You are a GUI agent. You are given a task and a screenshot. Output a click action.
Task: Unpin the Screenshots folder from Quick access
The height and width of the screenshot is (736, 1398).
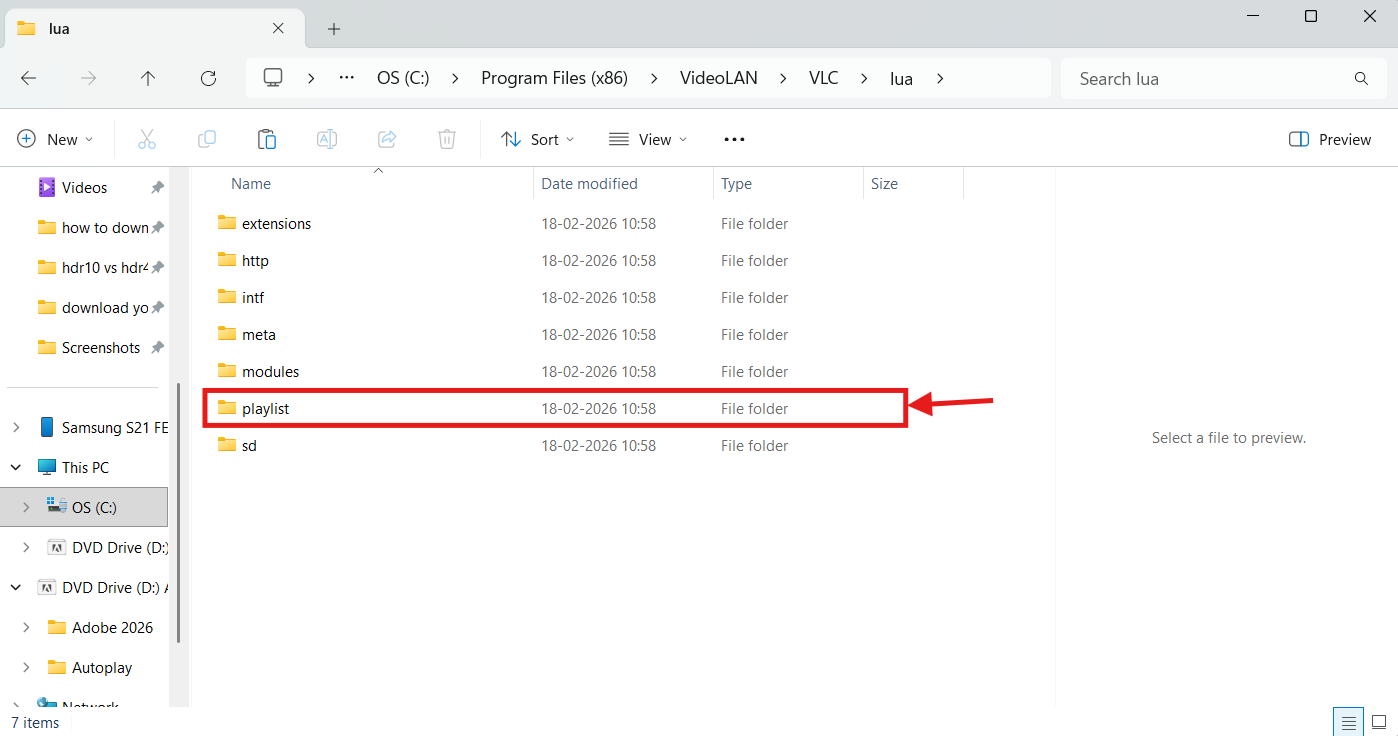(x=157, y=347)
